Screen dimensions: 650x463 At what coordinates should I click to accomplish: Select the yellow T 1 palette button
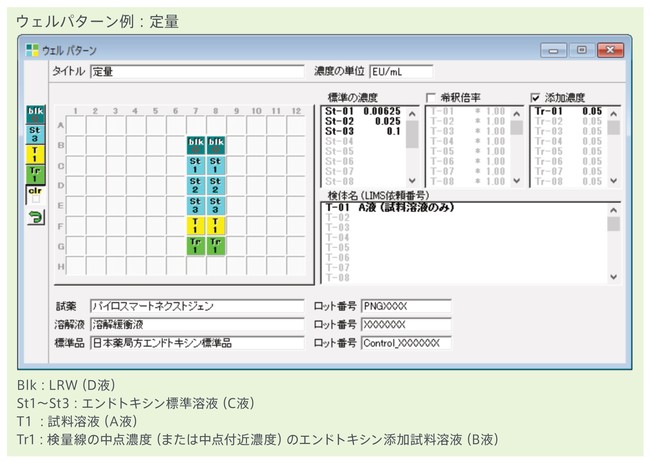coord(35,154)
